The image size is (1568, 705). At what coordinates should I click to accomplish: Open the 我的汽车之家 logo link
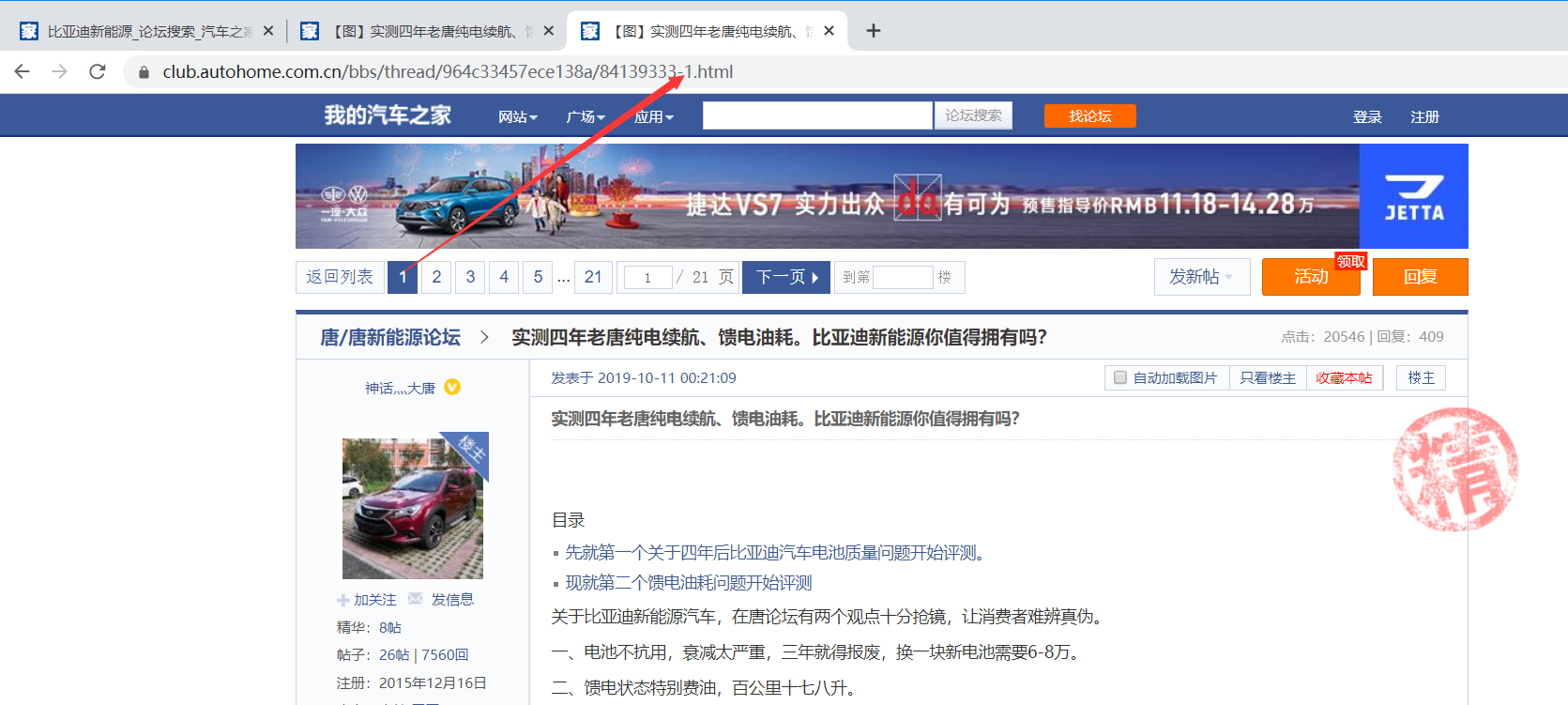(x=388, y=115)
